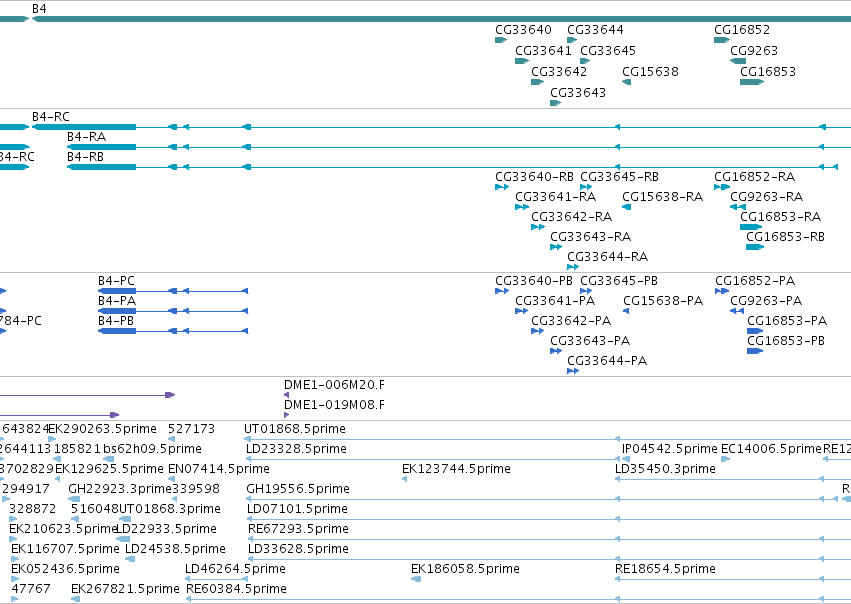Select the CG16852 gene label
851x604 pixels.
[742, 30]
